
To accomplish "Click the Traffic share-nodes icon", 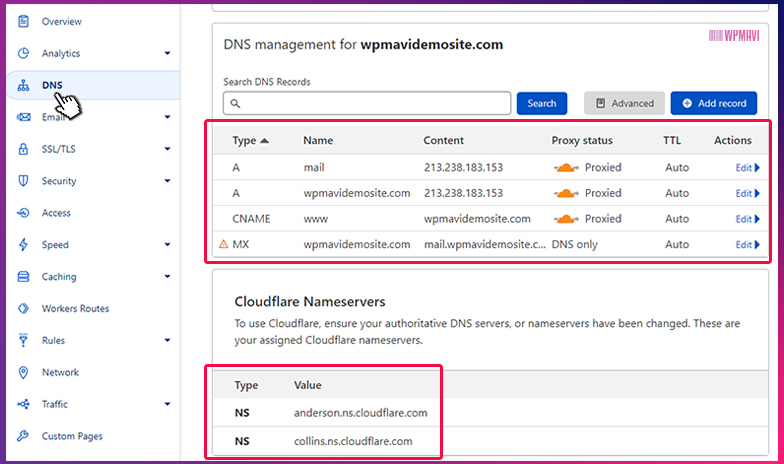I will 23,404.
